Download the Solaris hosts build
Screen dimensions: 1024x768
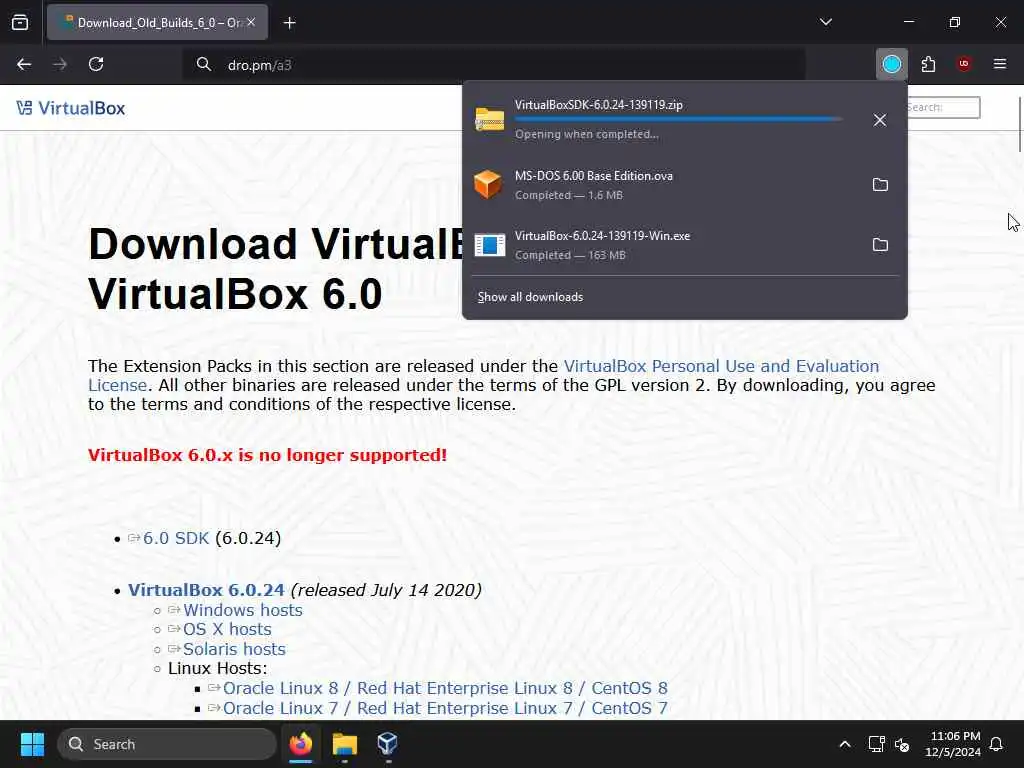pos(234,649)
